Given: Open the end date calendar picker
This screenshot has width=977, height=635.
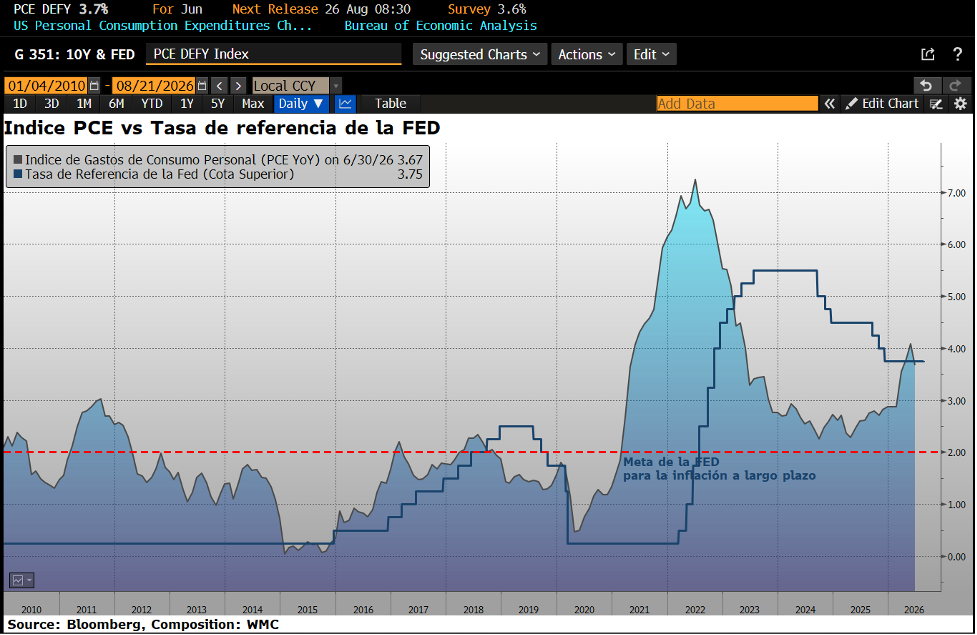Looking at the screenshot, I should pyautogui.click(x=202, y=85).
